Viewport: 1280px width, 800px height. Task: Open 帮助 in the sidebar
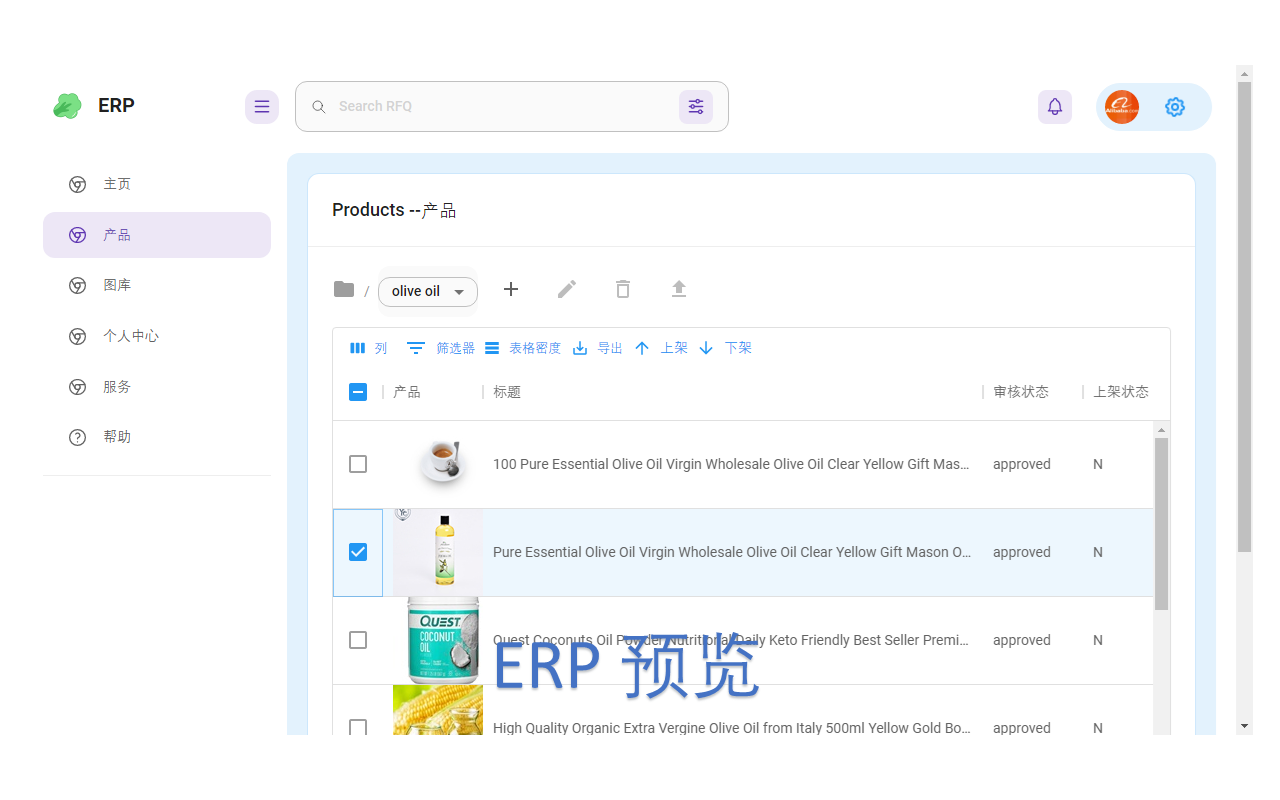click(157, 437)
